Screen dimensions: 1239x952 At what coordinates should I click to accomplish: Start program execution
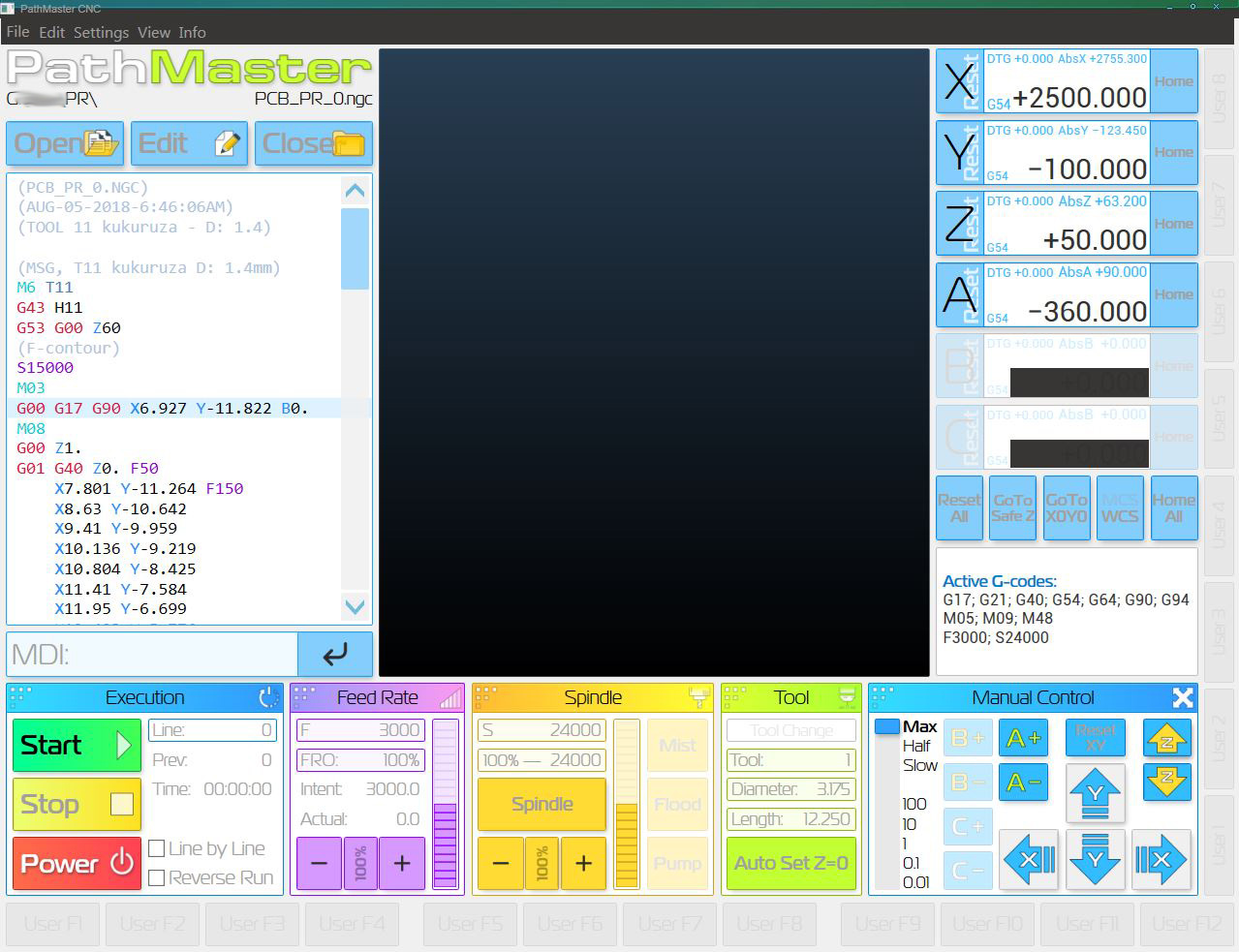pyautogui.click(x=77, y=745)
